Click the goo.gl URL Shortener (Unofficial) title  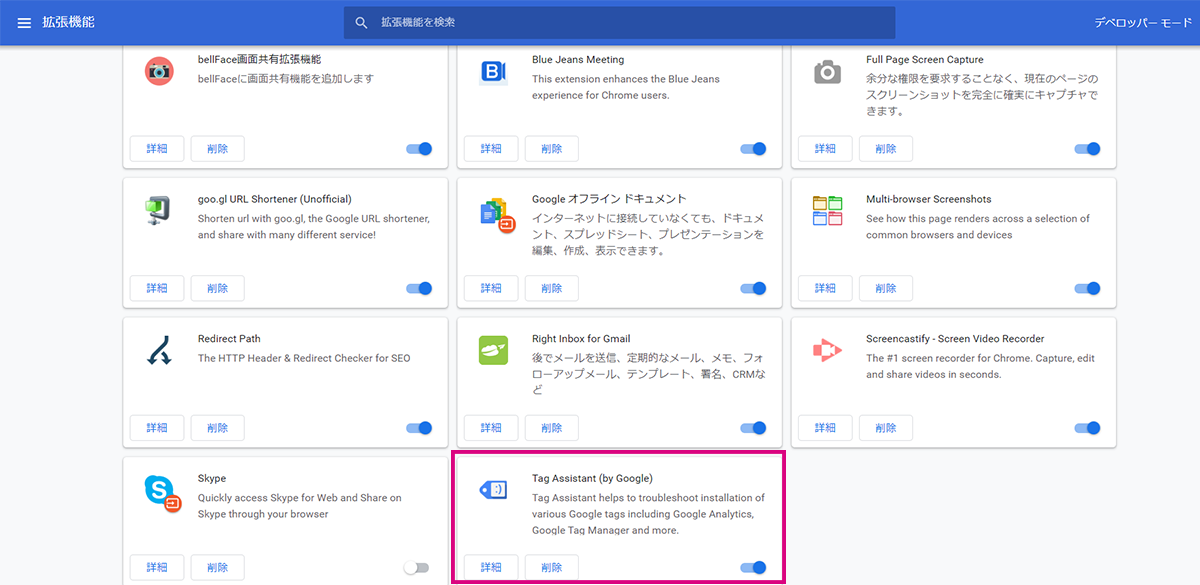point(275,199)
